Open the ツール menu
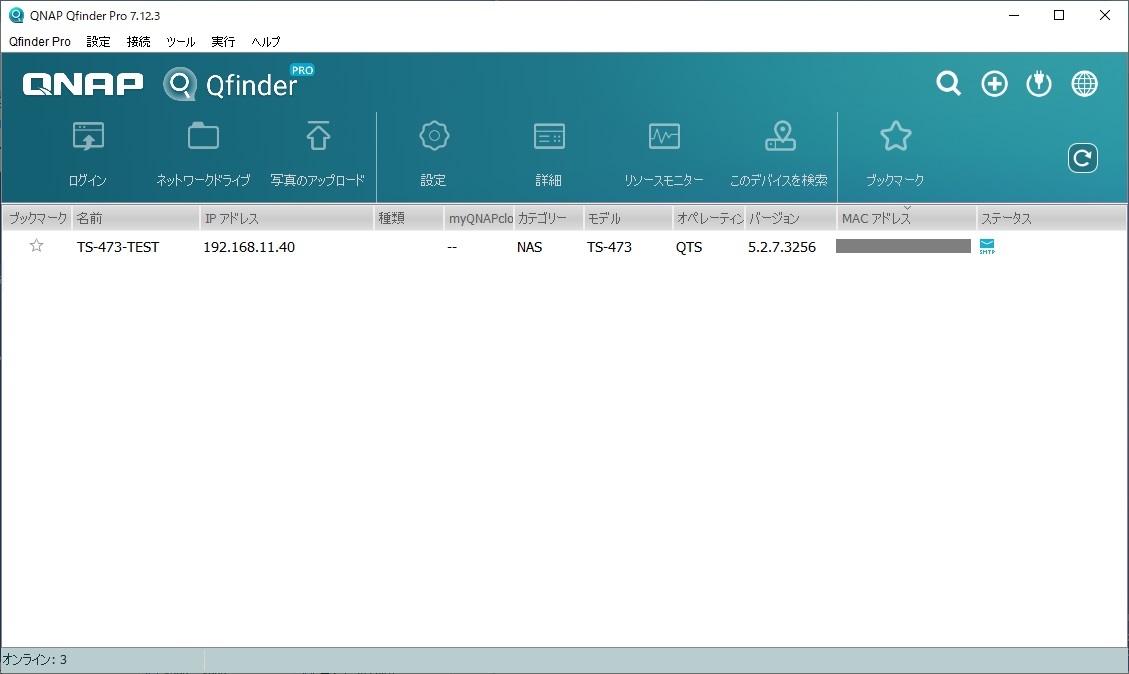This screenshot has height=674, width=1129. [x=180, y=42]
